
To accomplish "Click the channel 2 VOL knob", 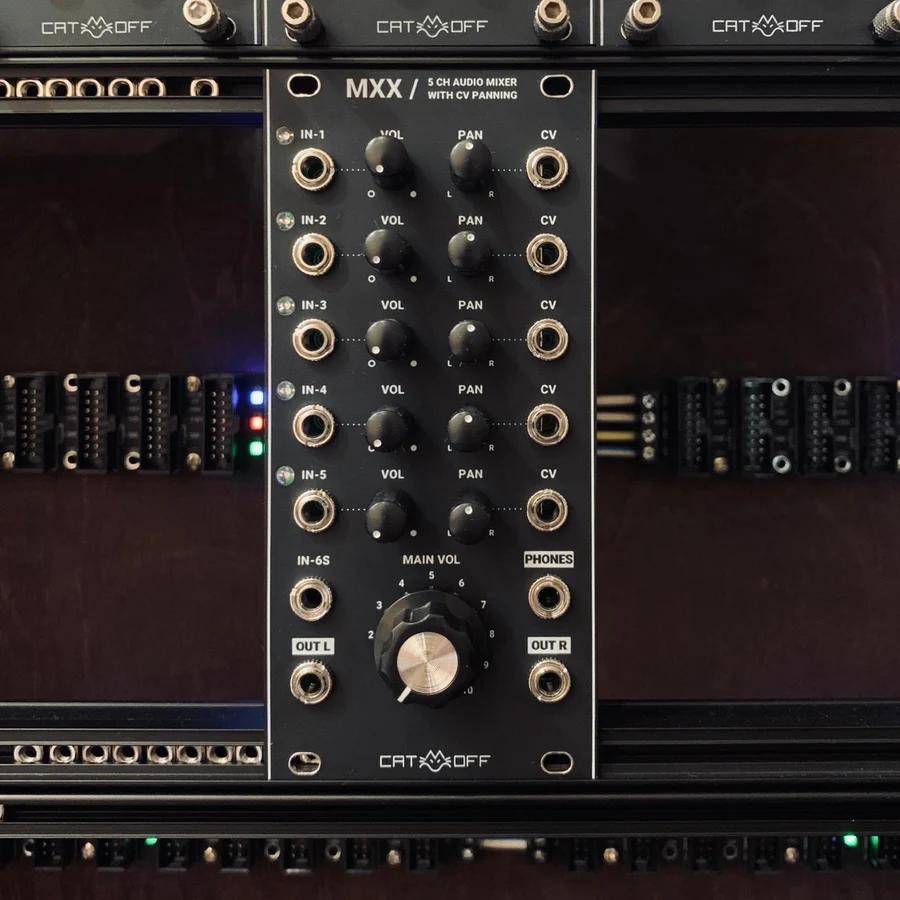I will click(x=386, y=251).
